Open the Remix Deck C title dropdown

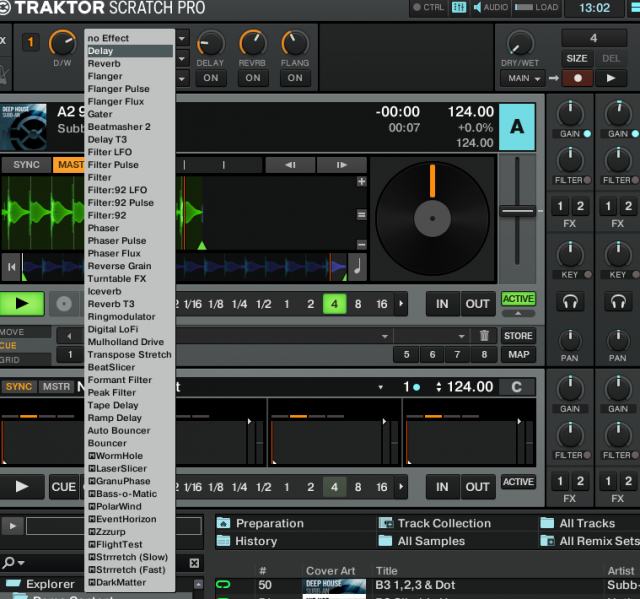pos(380,387)
